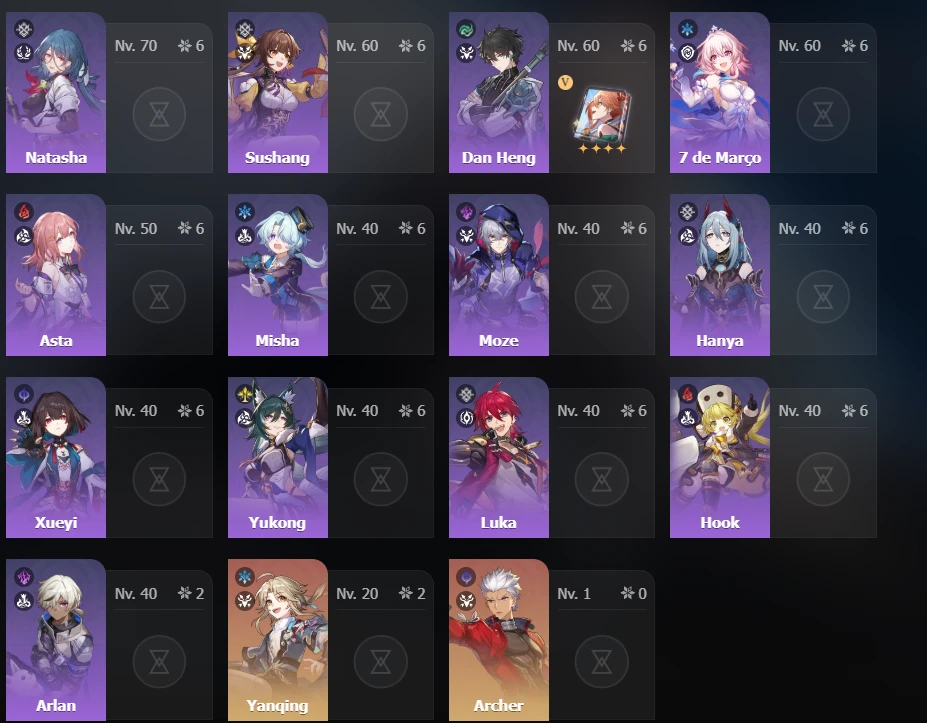Click Asta's Fire element icon
This screenshot has width=927, height=723.
coord(24,212)
